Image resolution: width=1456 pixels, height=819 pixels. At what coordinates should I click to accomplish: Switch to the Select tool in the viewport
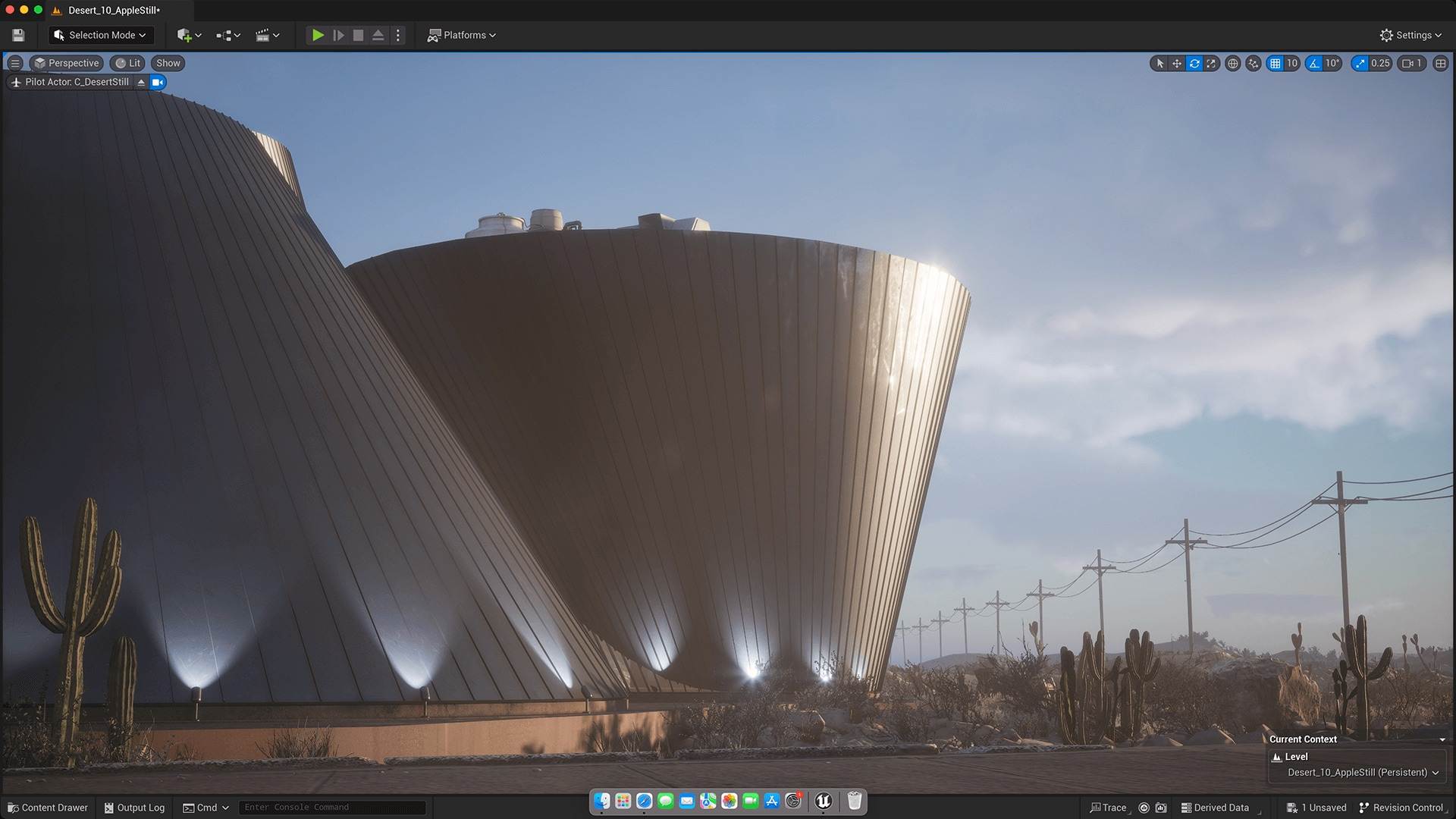(1159, 63)
